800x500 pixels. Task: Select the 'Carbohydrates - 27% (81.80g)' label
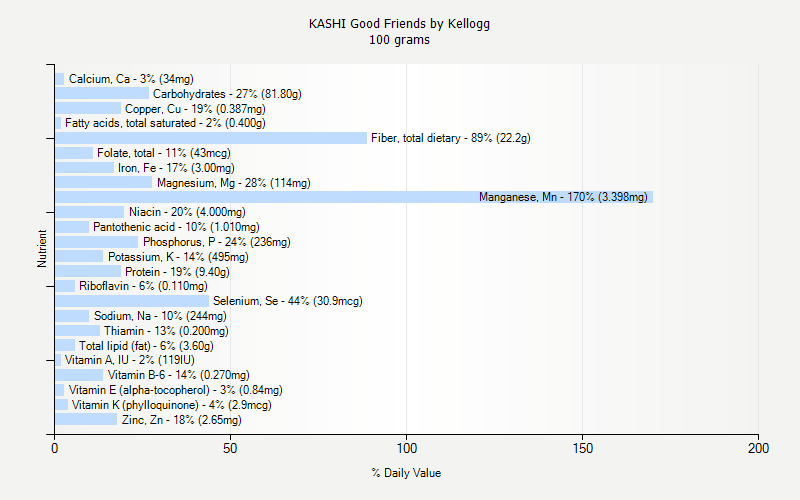pyautogui.click(x=227, y=94)
